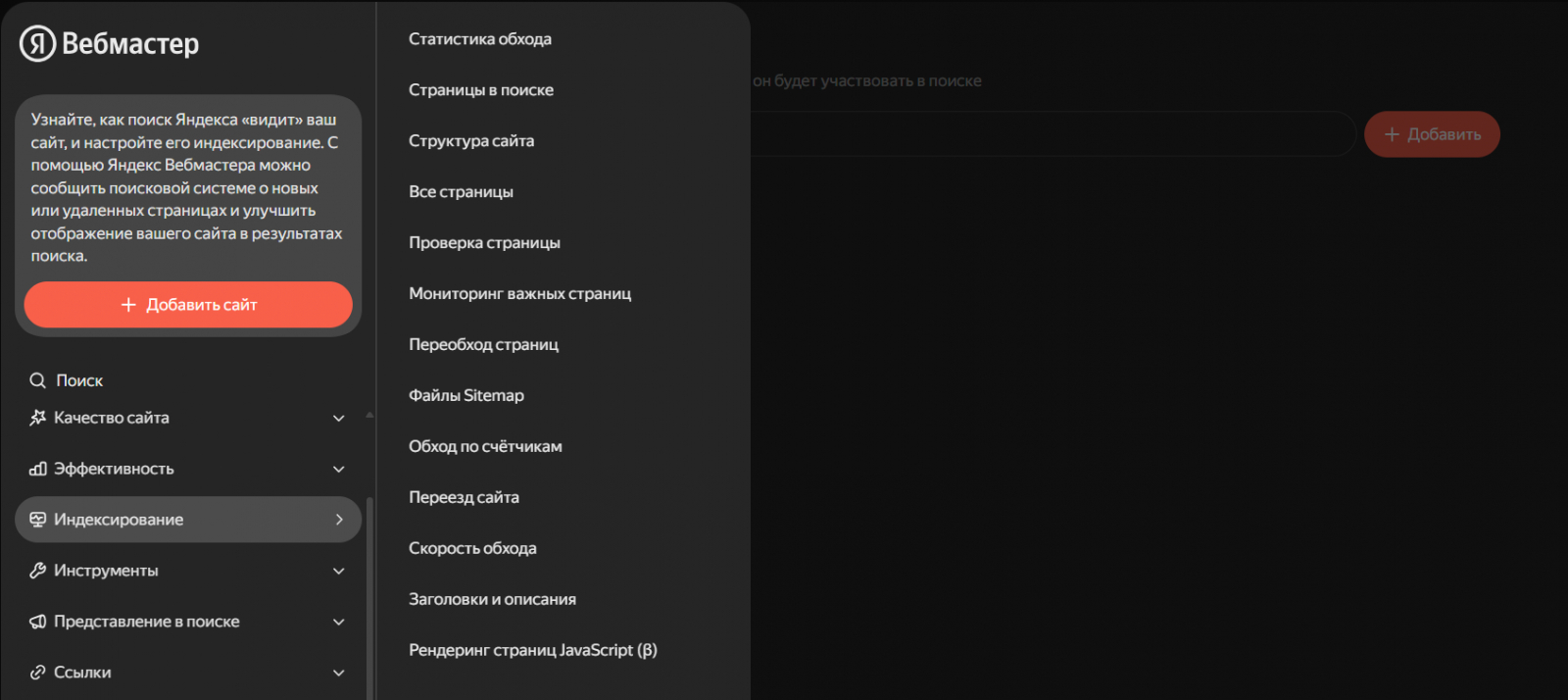Viewport: 1568px width, 700px height.
Task: Click the site address input field
Action: pyautogui.click(x=1049, y=134)
